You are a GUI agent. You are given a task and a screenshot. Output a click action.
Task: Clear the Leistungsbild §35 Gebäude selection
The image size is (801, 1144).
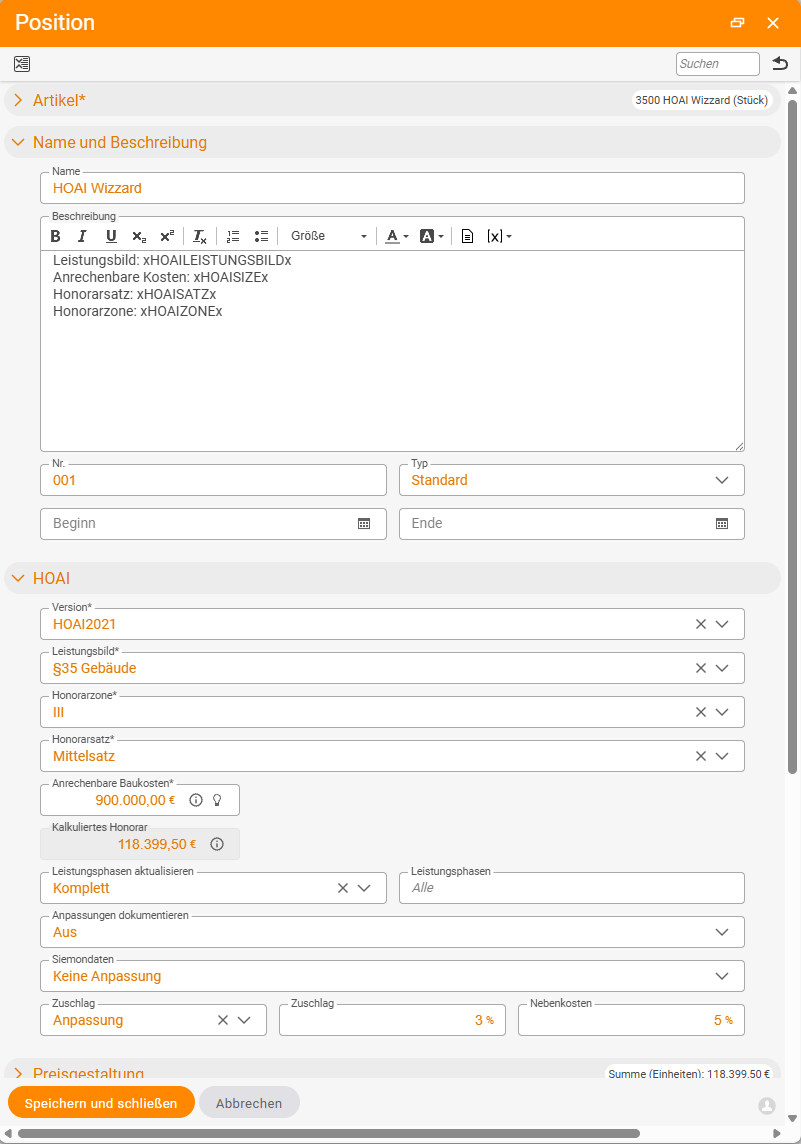[701, 668]
